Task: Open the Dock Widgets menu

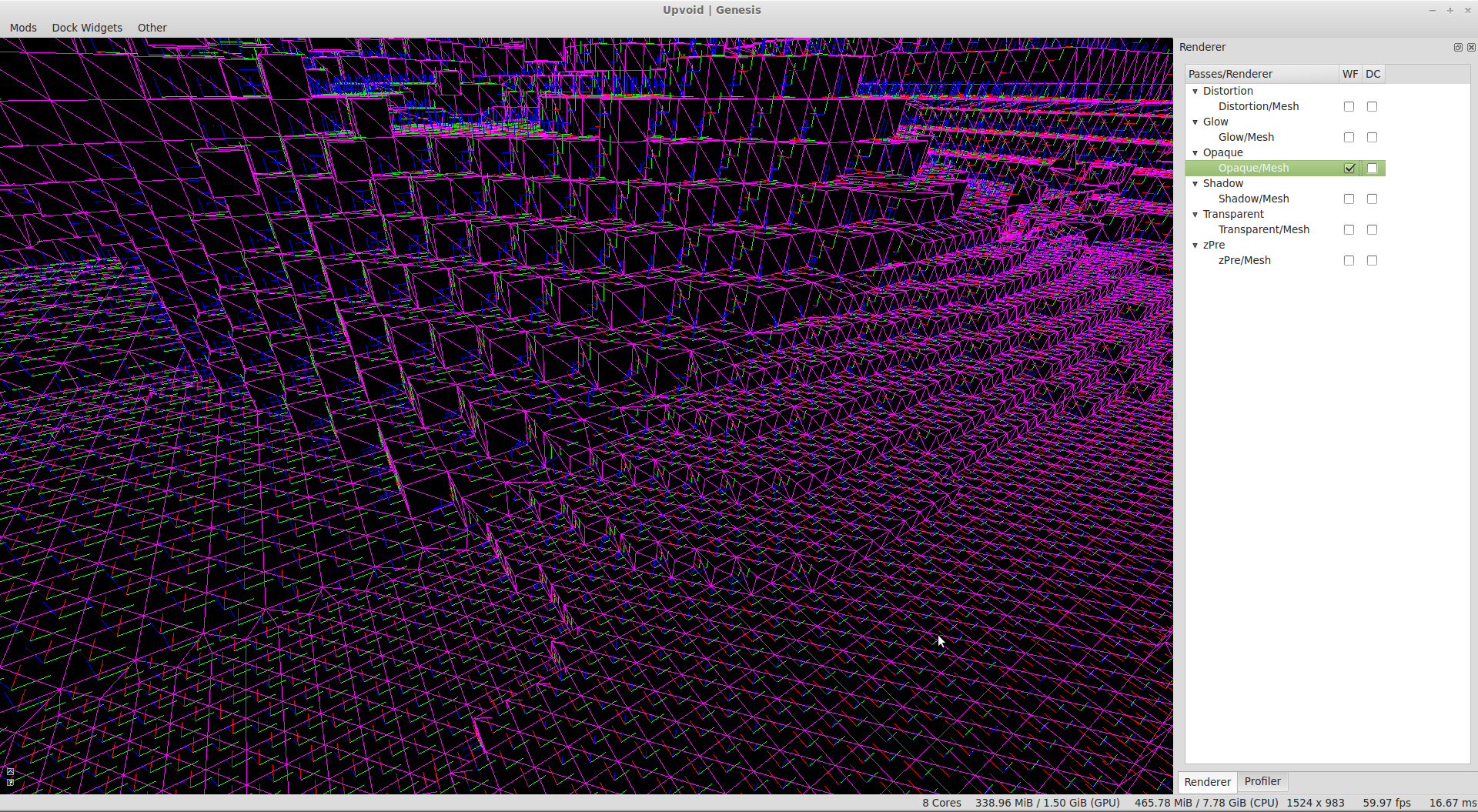Action: (87, 28)
